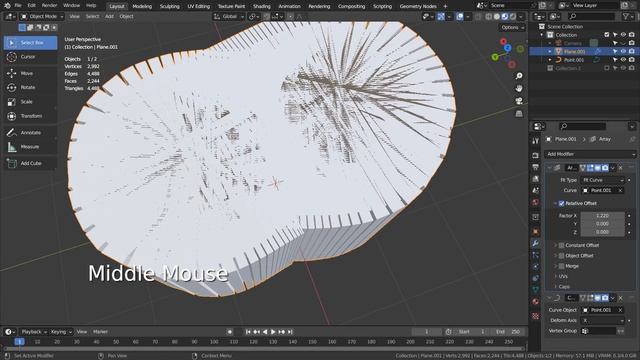Toggle Collection eye visibility
Screen dimensions: 640x360
623,35
